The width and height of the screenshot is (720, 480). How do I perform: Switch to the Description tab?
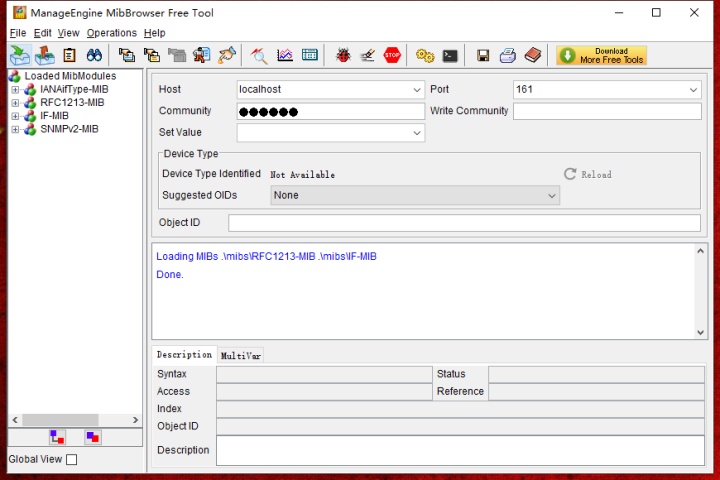point(184,355)
